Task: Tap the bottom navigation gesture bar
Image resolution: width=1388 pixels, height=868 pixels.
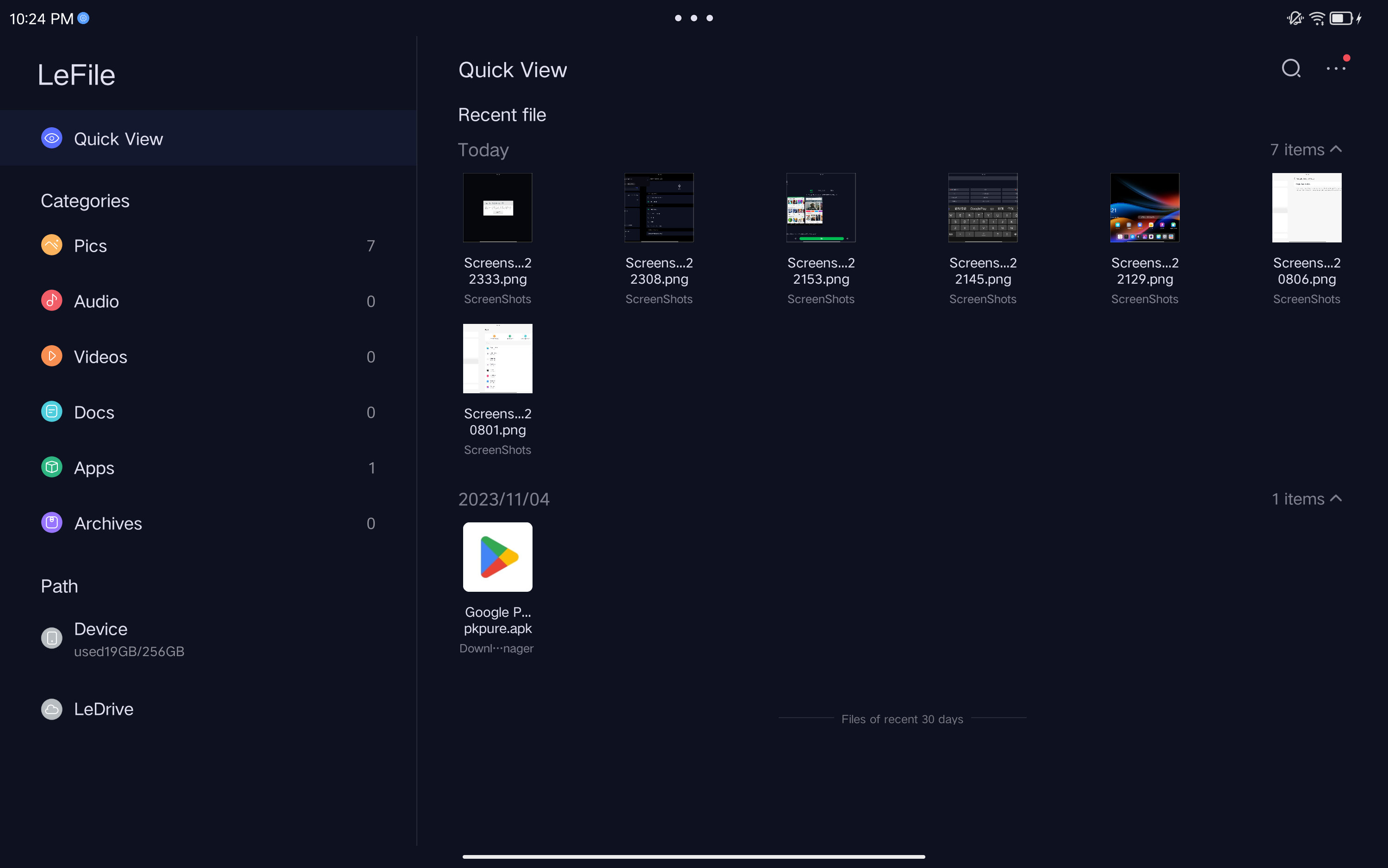Action: point(694,856)
